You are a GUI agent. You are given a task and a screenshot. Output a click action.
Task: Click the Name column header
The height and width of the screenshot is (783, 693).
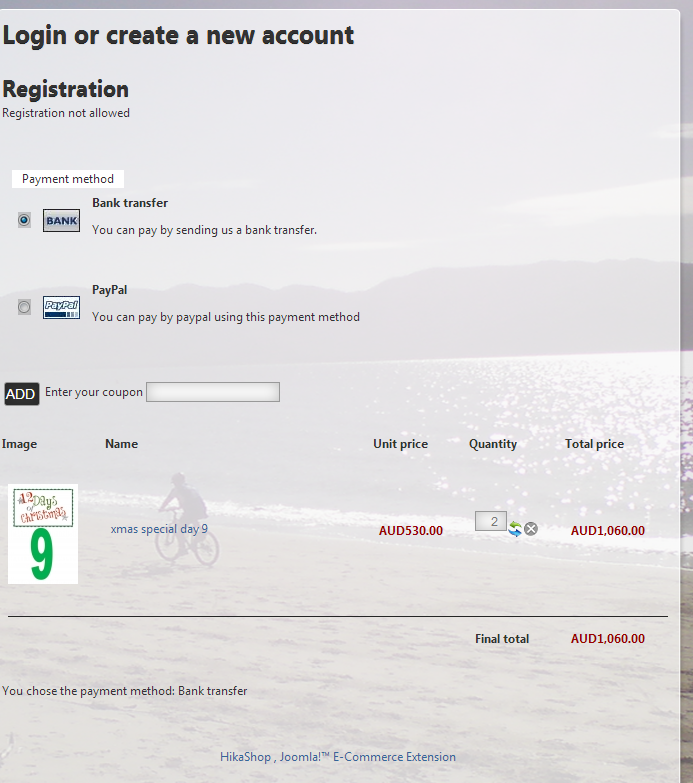(121, 444)
